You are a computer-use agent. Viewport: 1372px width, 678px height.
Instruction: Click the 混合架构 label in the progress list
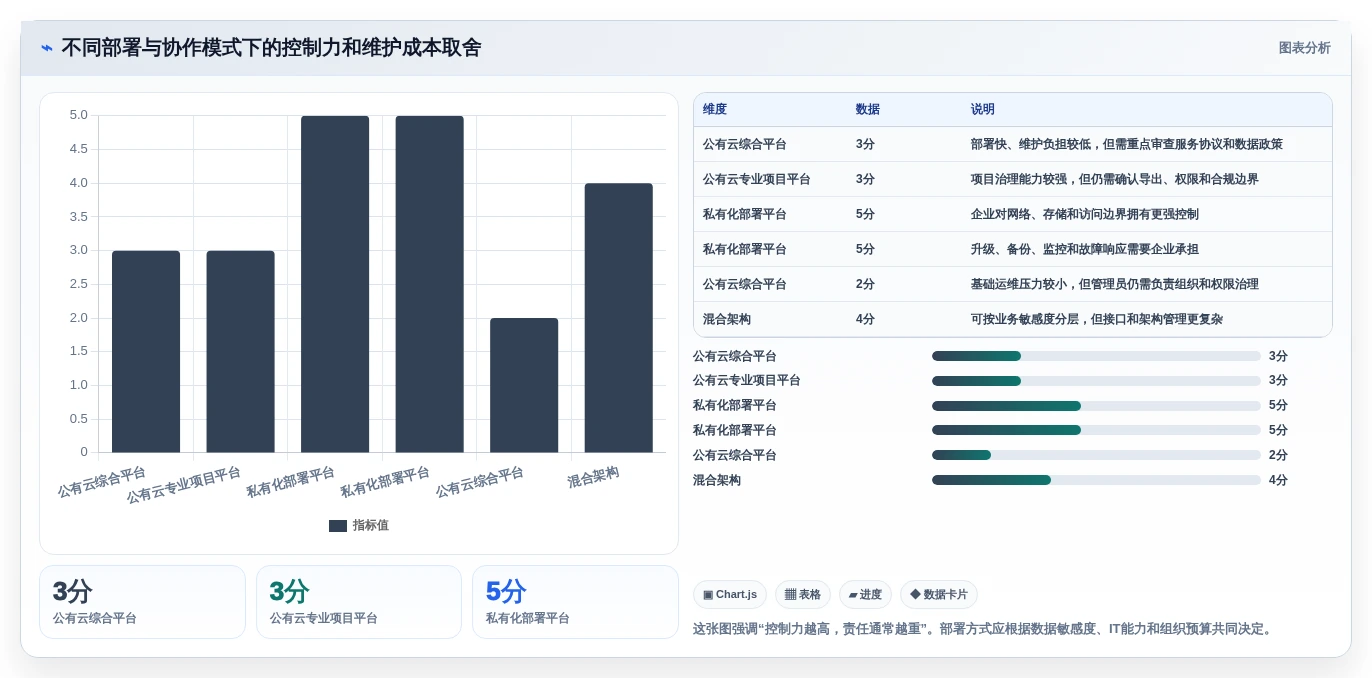717,480
